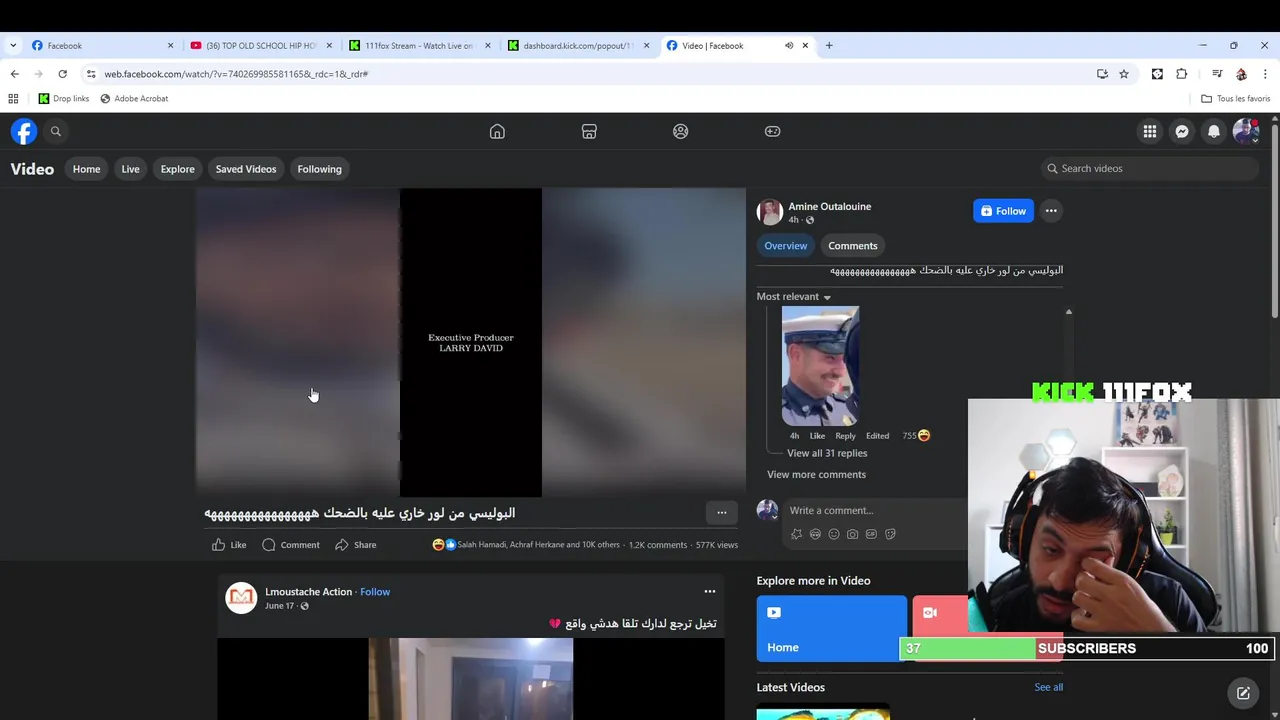Like the video
Screen dimensions: 1280x720
click(229, 545)
